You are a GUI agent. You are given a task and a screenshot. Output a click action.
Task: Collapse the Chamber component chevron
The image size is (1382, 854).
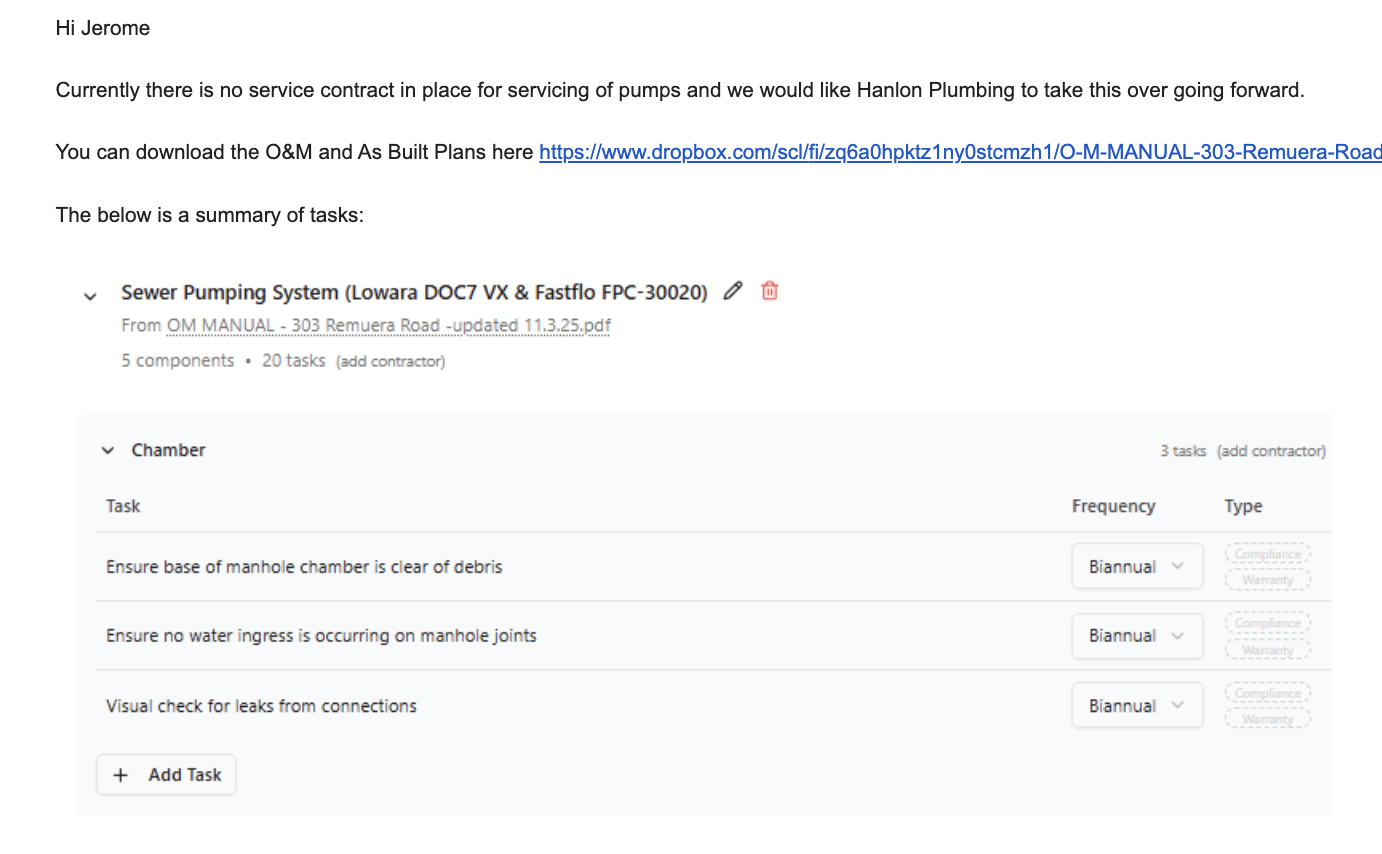(108, 451)
